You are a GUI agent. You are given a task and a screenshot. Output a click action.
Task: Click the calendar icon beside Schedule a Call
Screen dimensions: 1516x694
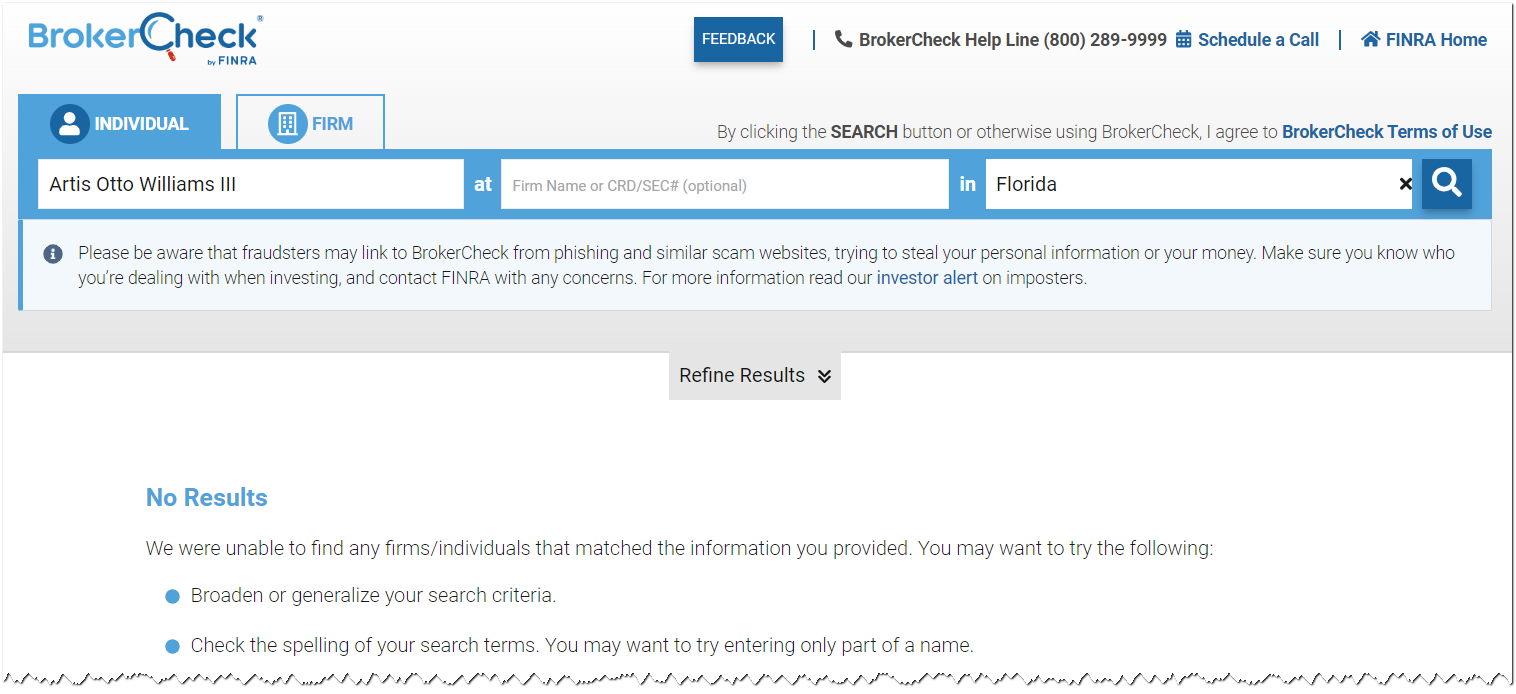[1184, 40]
